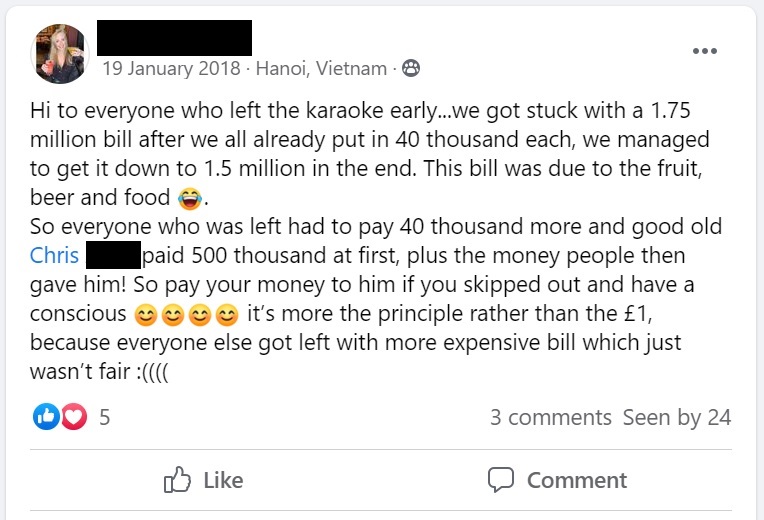The width and height of the screenshot is (764, 520).
Task: Click the thumbs-up outline icon on the Like button
Action: [177, 480]
